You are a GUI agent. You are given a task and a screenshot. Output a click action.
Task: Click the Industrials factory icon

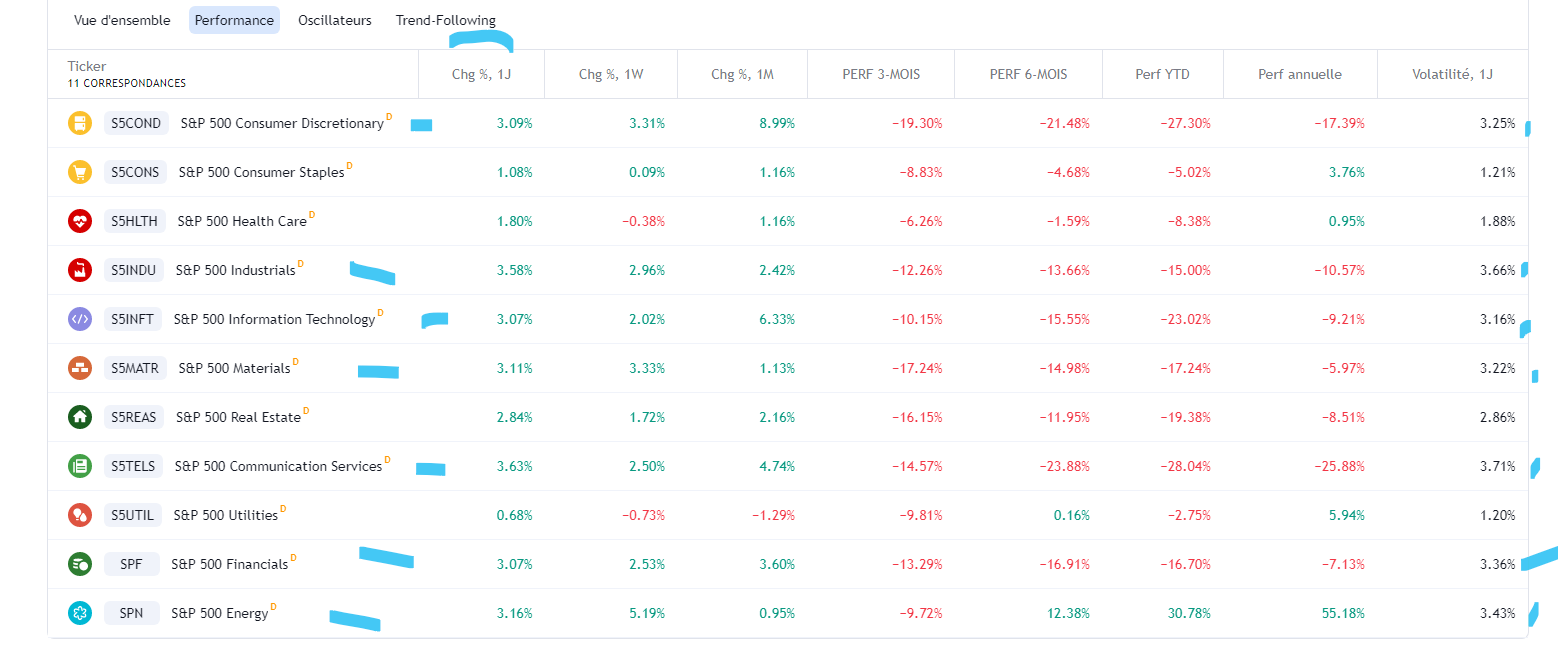[x=79, y=270]
